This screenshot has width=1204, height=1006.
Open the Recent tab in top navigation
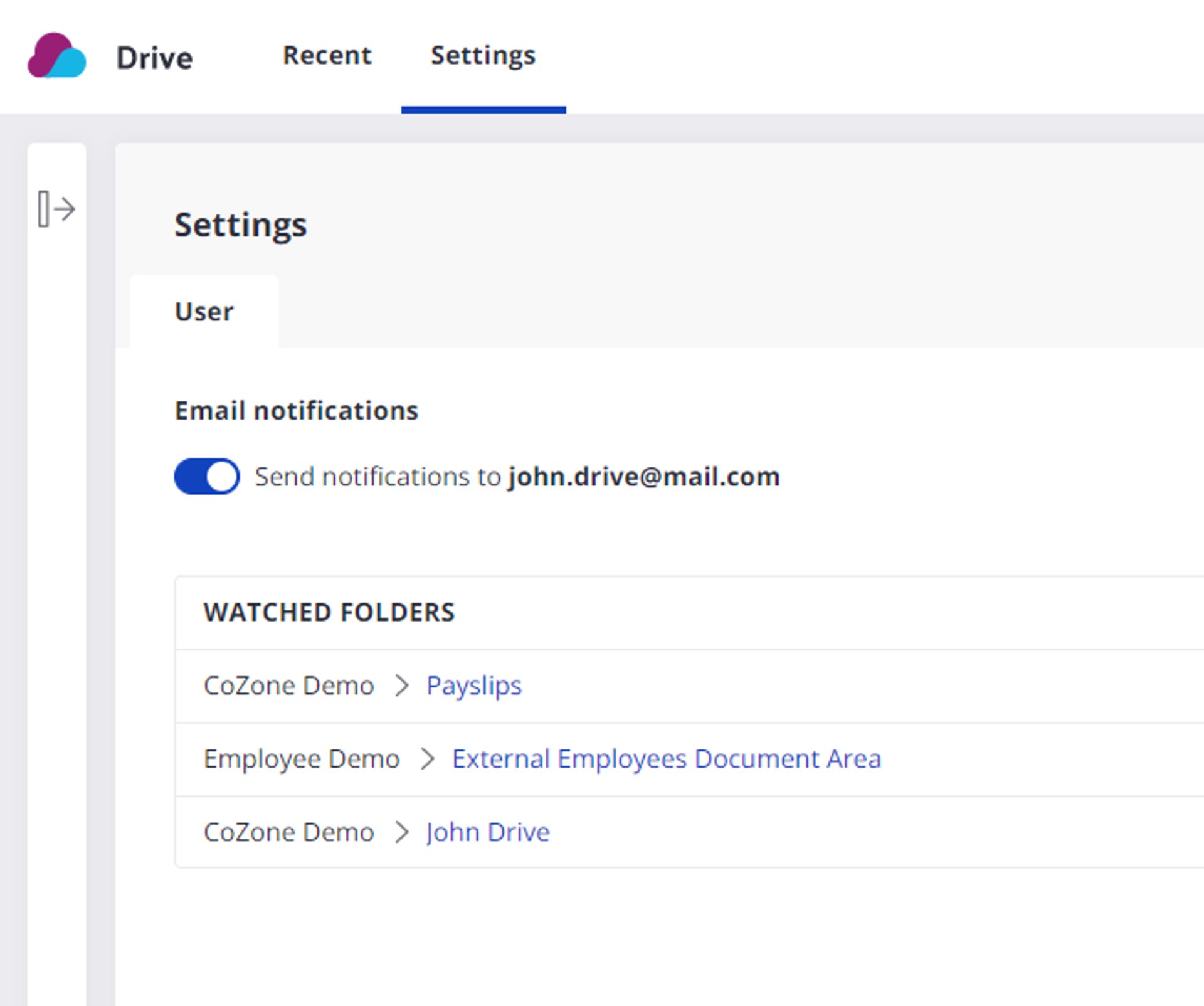coord(327,55)
